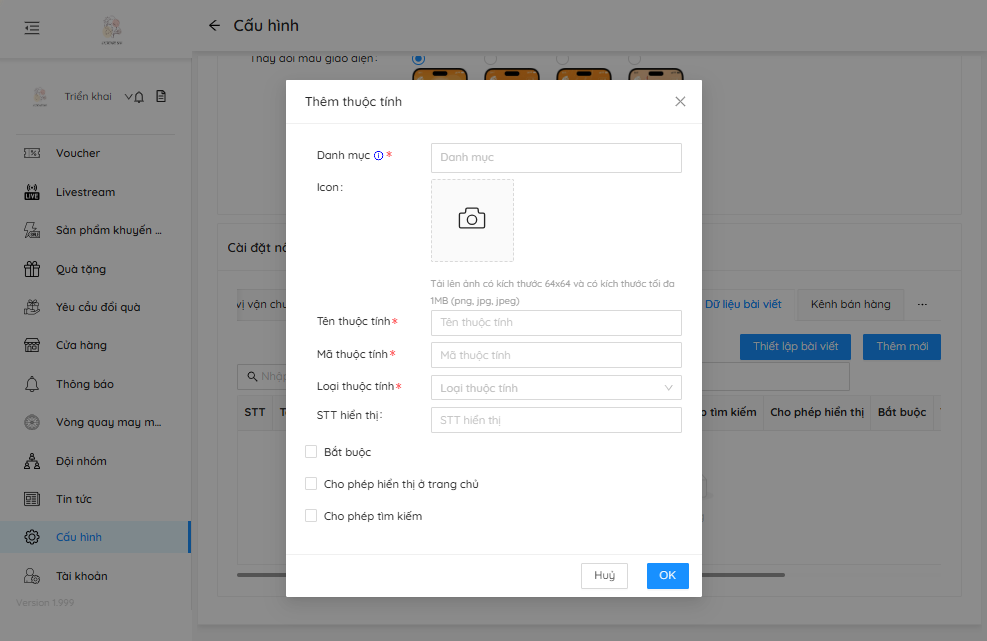Expand the Triển khai environment dropdown
Image resolution: width=987 pixels, height=641 pixels.
point(127,97)
